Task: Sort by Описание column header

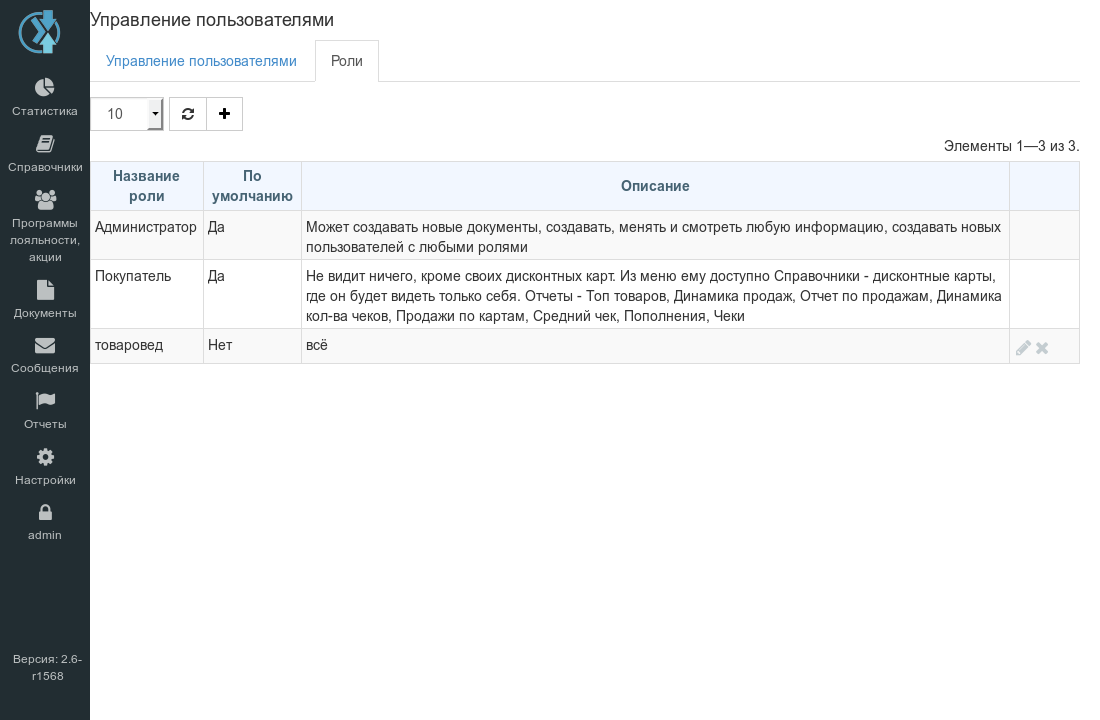Action: point(655,186)
